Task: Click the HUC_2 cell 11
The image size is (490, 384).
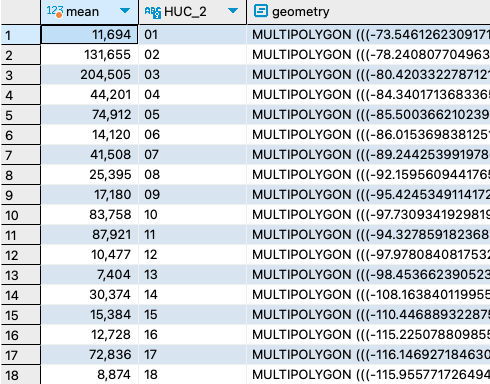Action: (192, 235)
